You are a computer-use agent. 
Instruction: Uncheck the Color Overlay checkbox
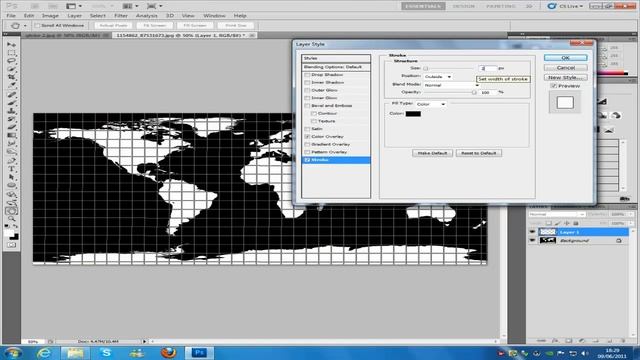coord(307,137)
